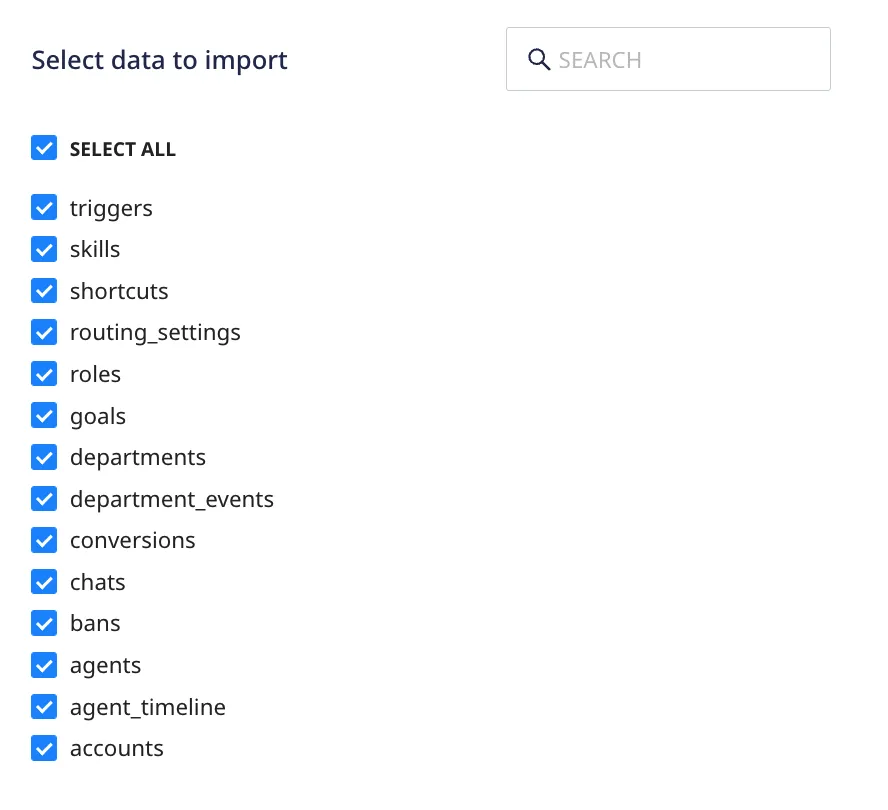Uncheck the skills checkbox
This screenshot has width=888, height=810.
[x=44, y=249]
